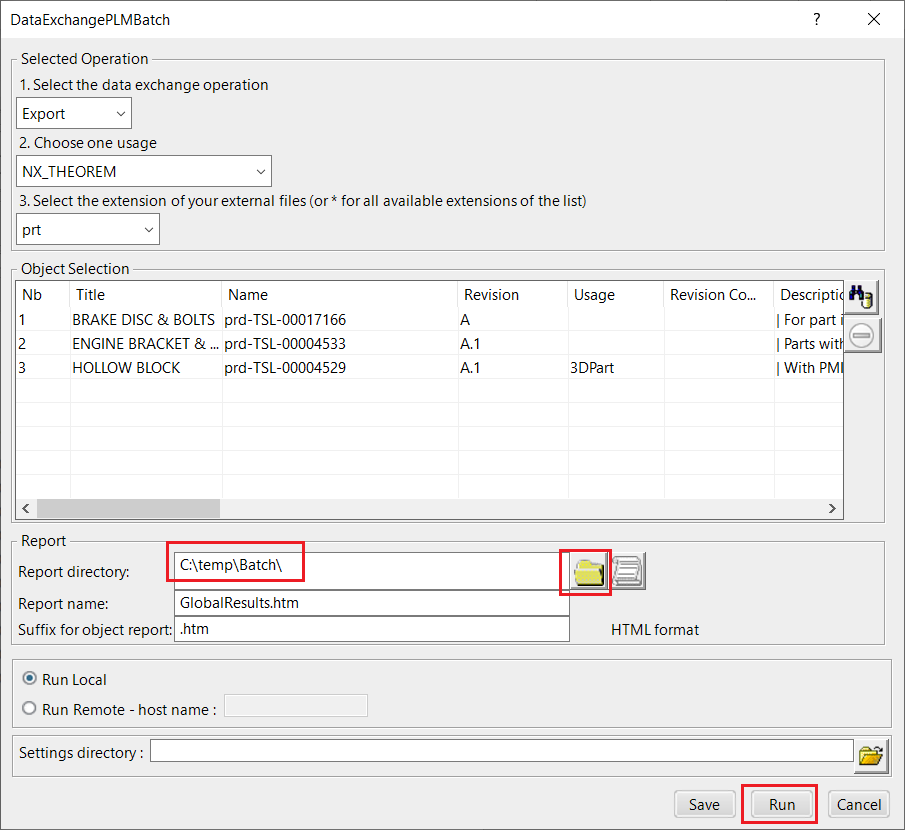
Task: Click the Report directory input field
Action: [371, 570]
